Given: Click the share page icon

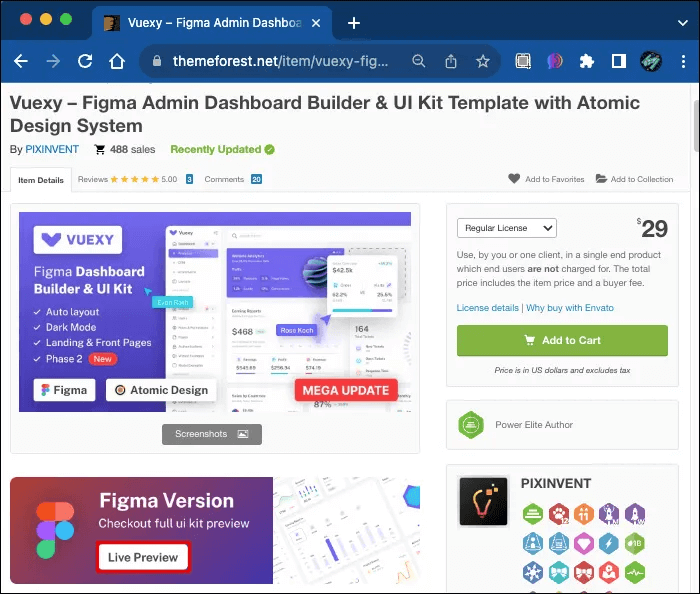Looking at the screenshot, I should click(x=451, y=61).
